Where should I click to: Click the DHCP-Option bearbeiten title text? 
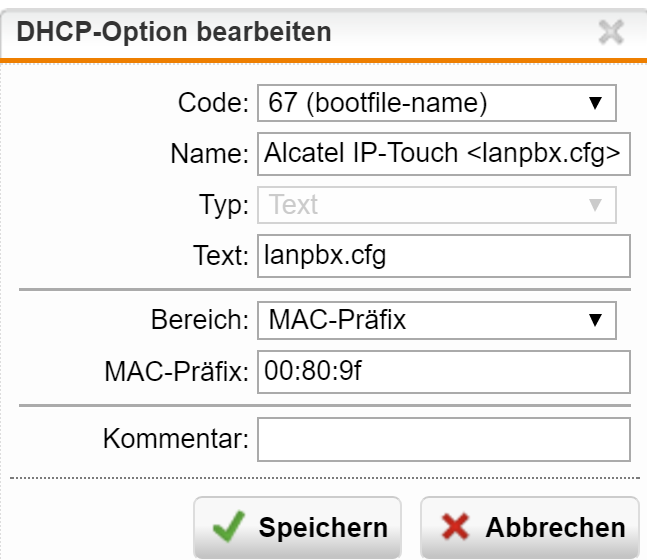(x=174, y=32)
